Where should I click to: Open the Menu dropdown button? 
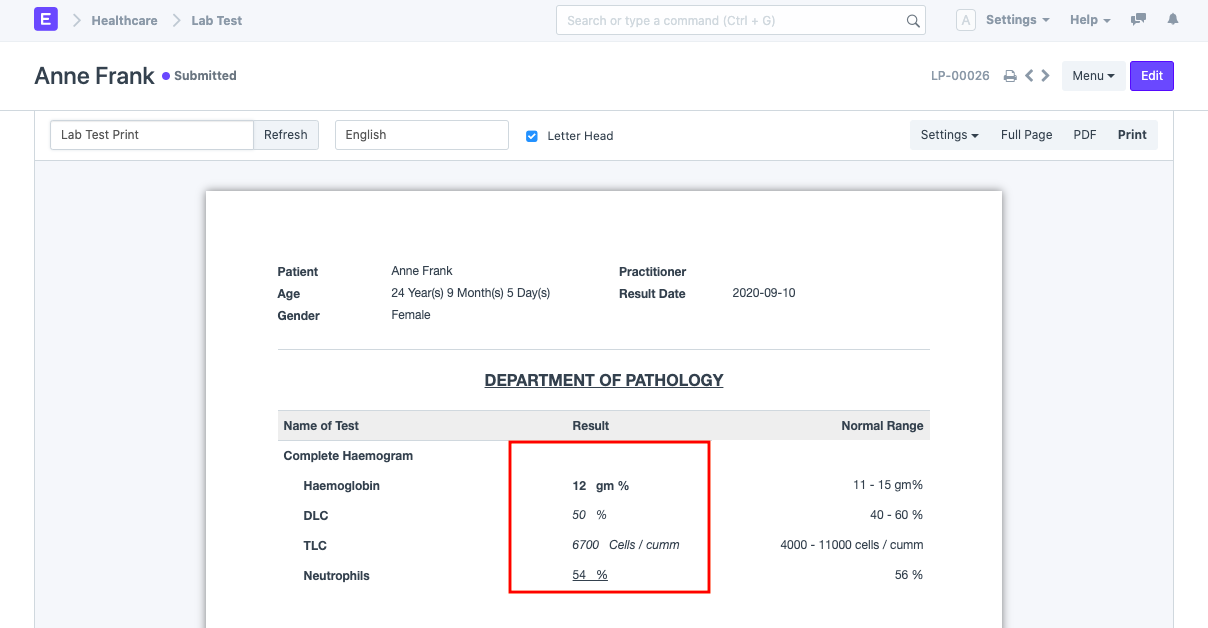(1093, 76)
